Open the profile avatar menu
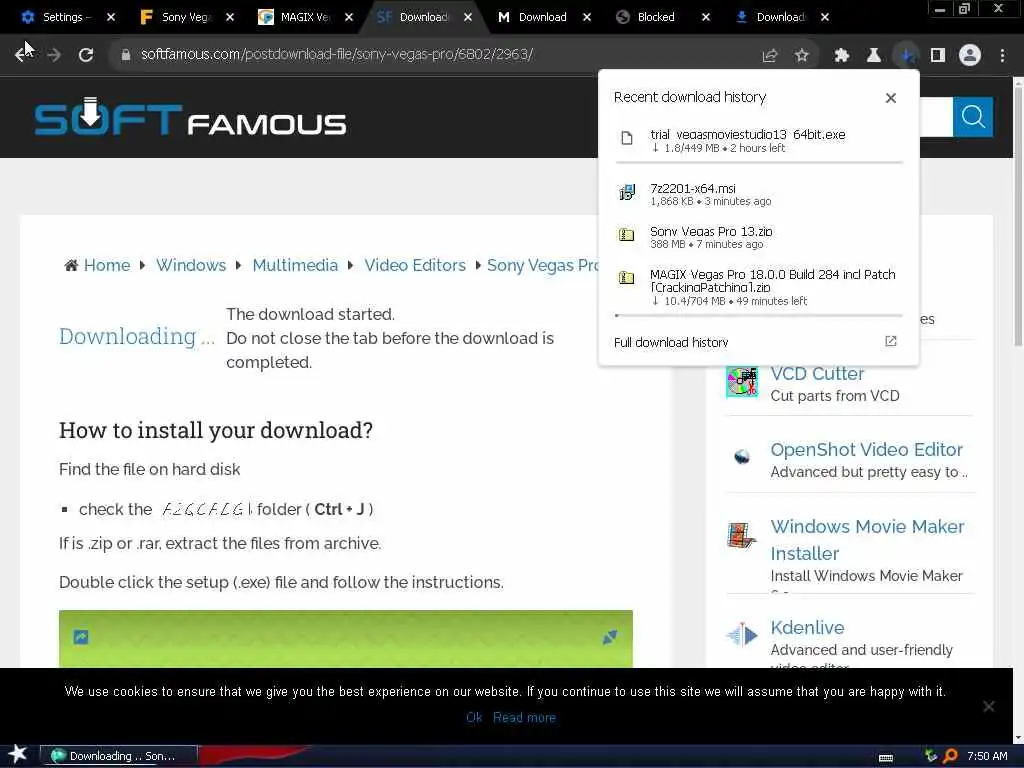1024x768 pixels. [x=970, y=56]
